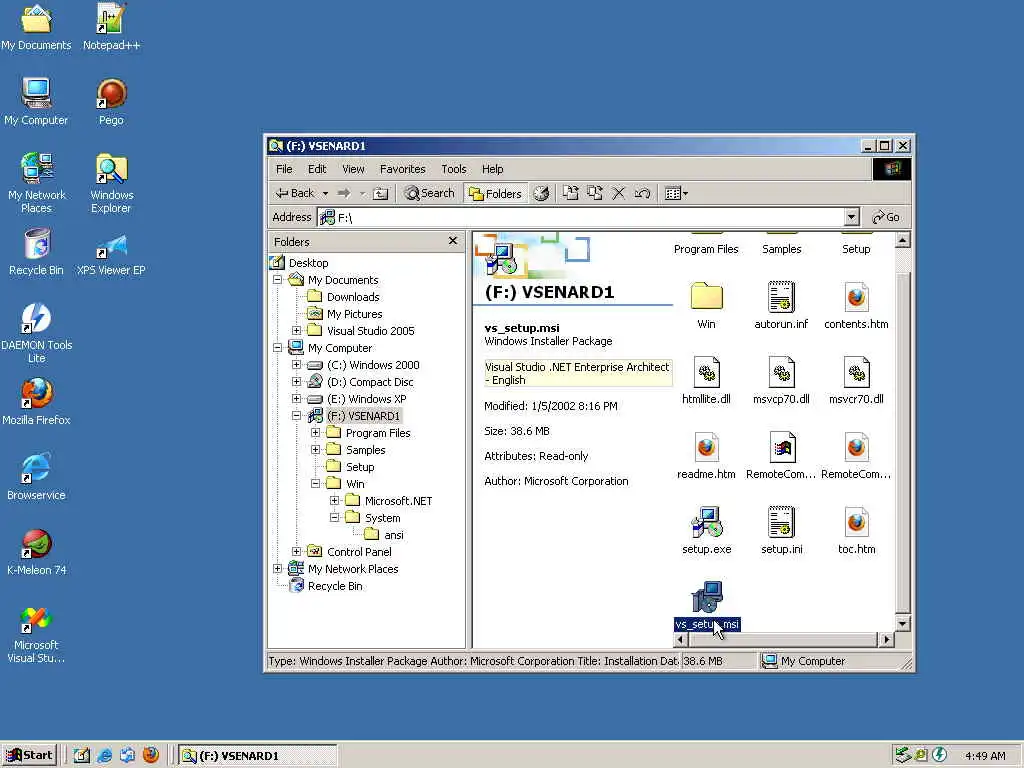The width and height of the screenshot is (1024, 768).
Task: Select the readme.htm file
Action: 707,455
